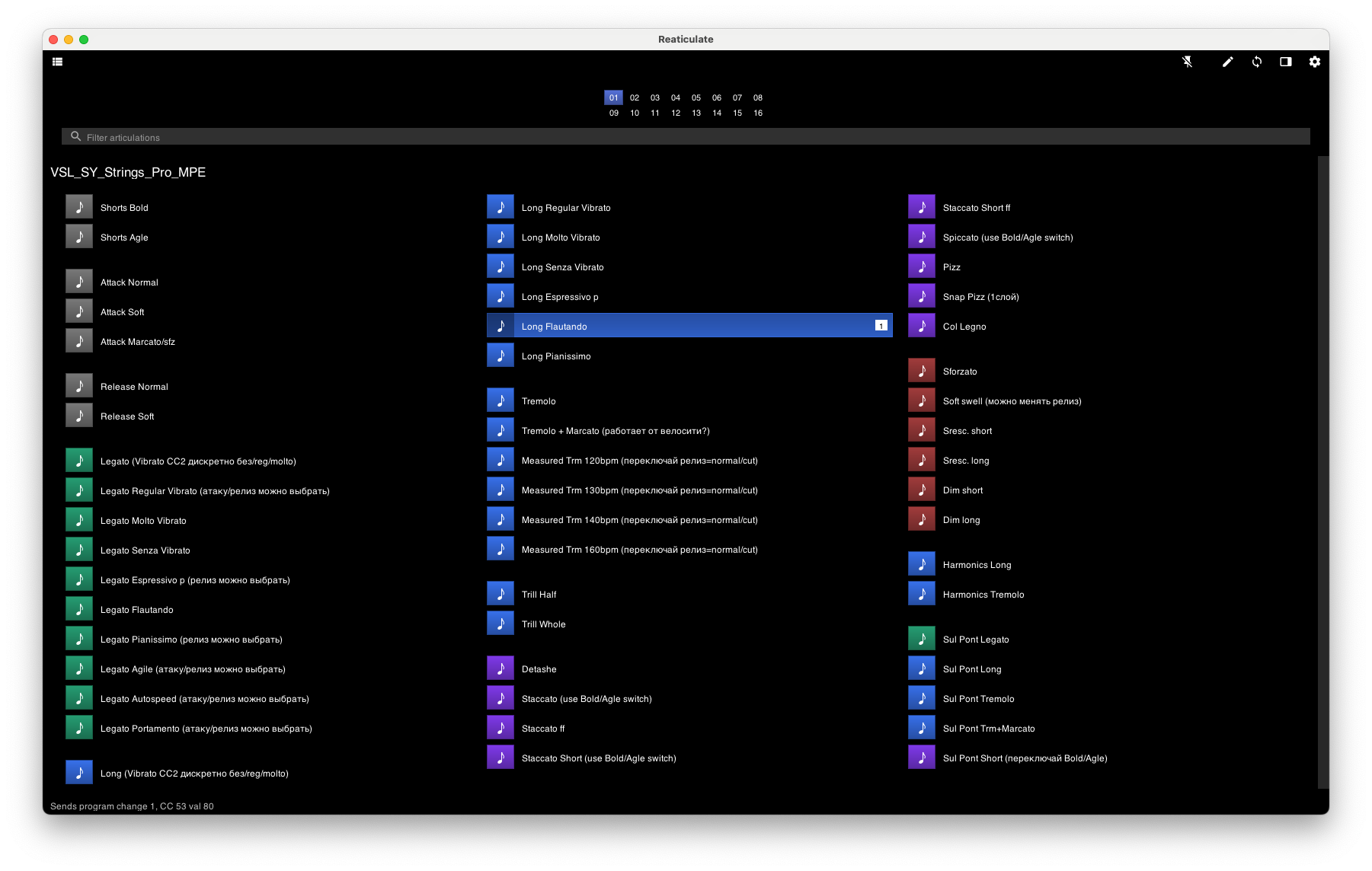
Task: Click the Legato Flautando green icon
Action: pos(79,609)
